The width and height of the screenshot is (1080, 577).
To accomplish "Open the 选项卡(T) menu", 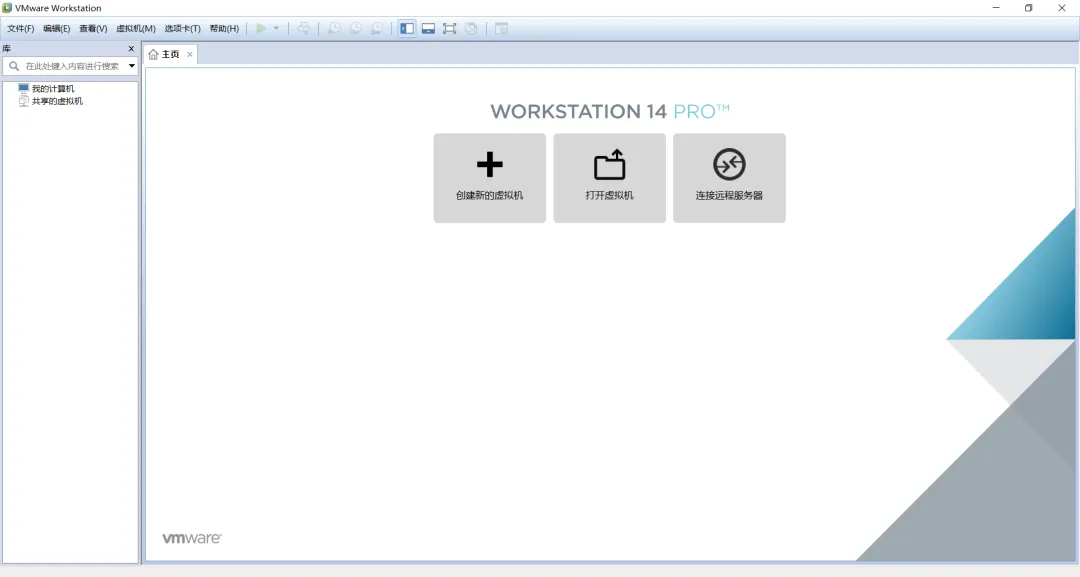I will [183, 28].
